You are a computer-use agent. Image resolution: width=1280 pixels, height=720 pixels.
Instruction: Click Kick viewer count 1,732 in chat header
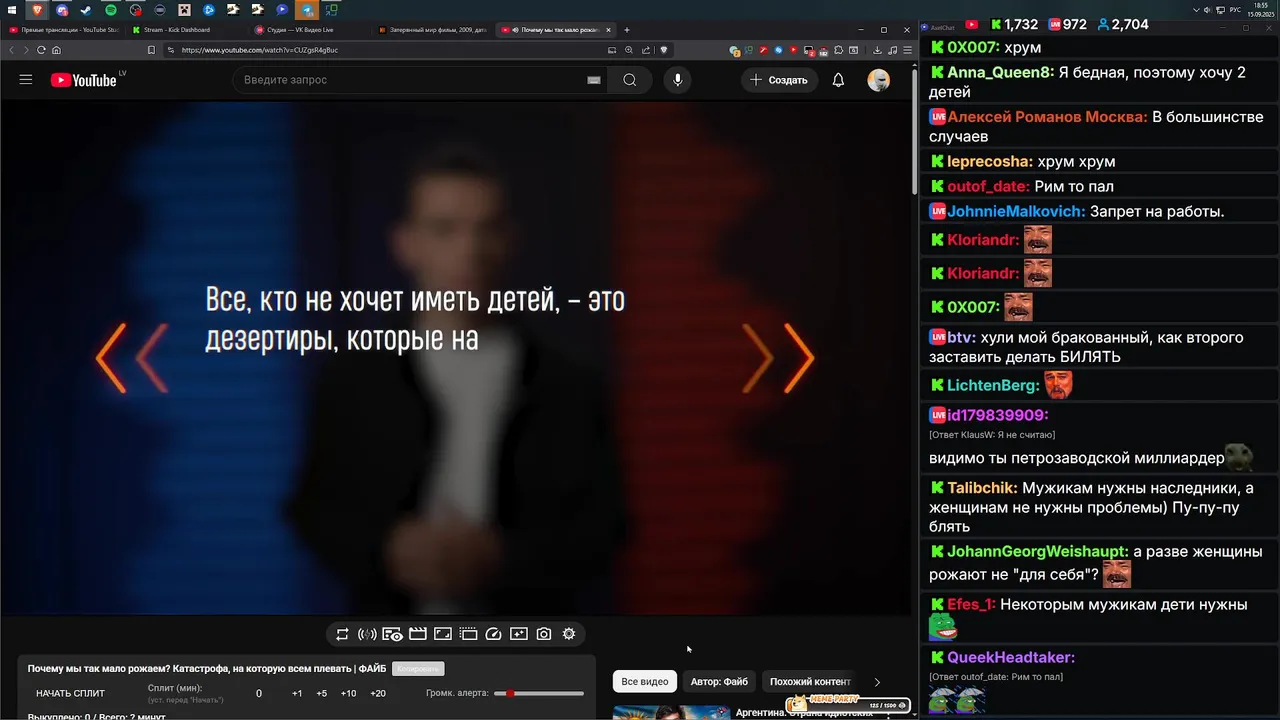click(x=1015, y=24)
